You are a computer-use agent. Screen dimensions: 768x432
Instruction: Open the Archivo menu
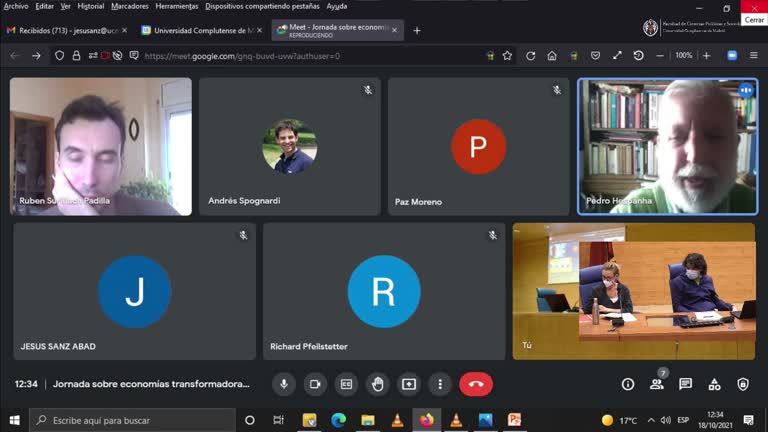[16, 6]
